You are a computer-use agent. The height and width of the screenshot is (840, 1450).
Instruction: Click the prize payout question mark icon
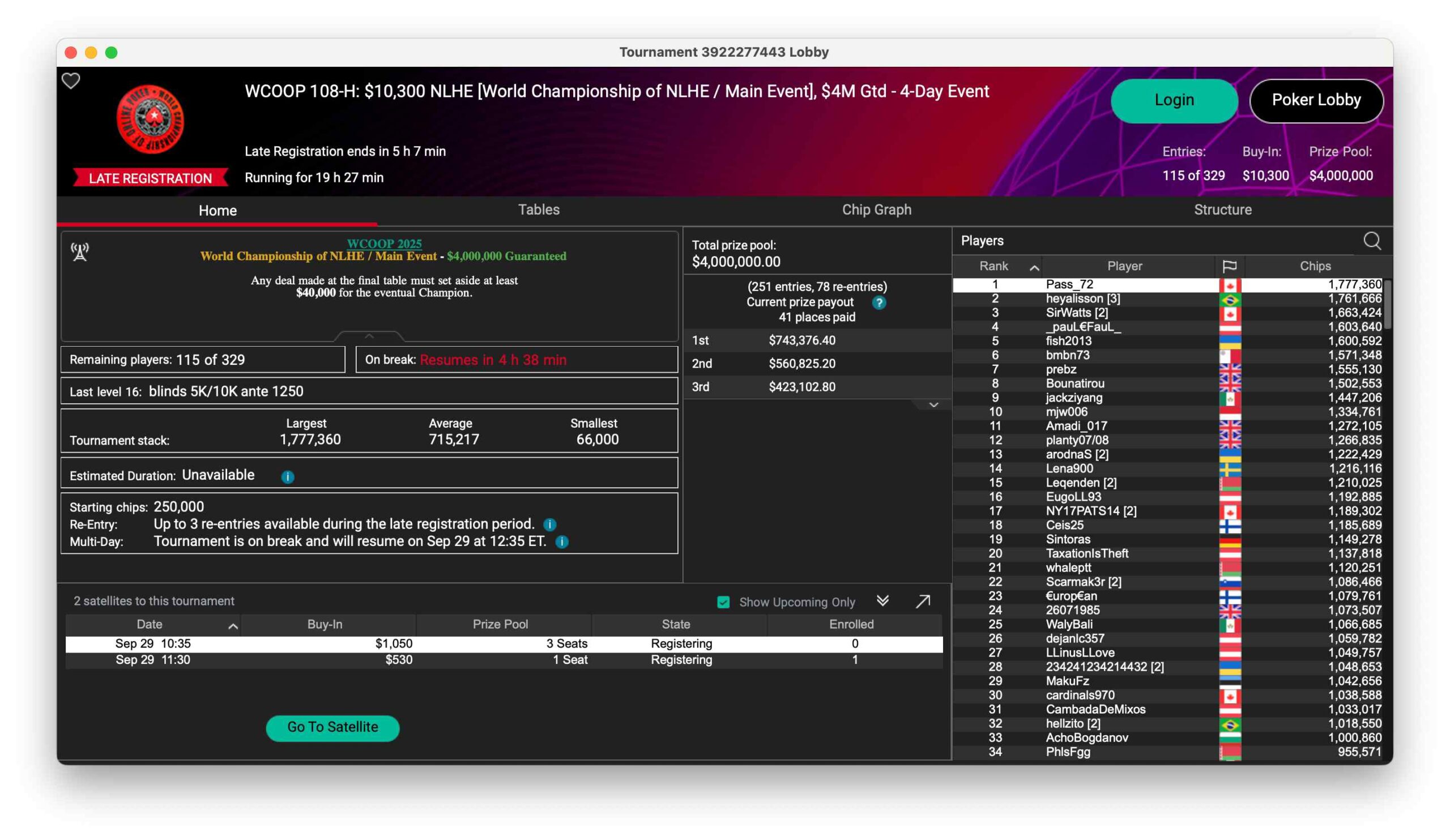[x=878, y=302]
